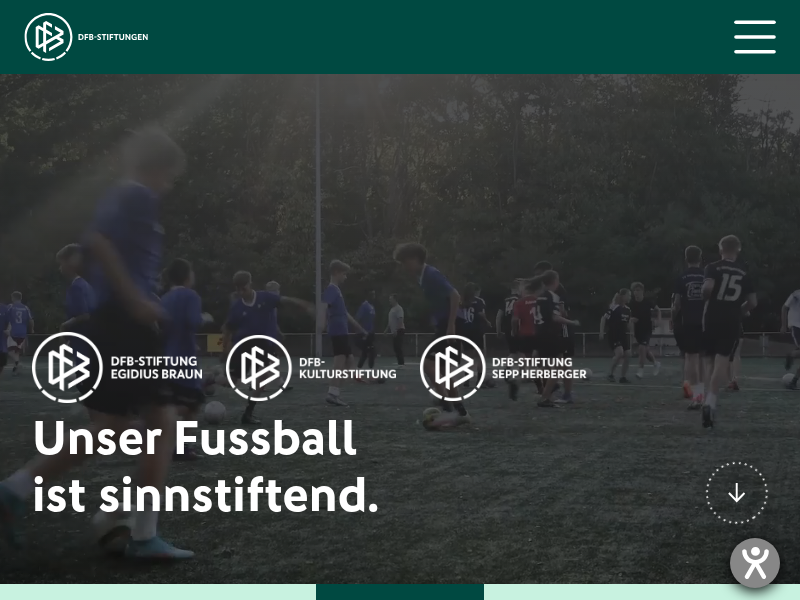Select the DFB-Kulturstiftung emblem icon
Viewport: 800px width, 600px height.
point(259,368)
